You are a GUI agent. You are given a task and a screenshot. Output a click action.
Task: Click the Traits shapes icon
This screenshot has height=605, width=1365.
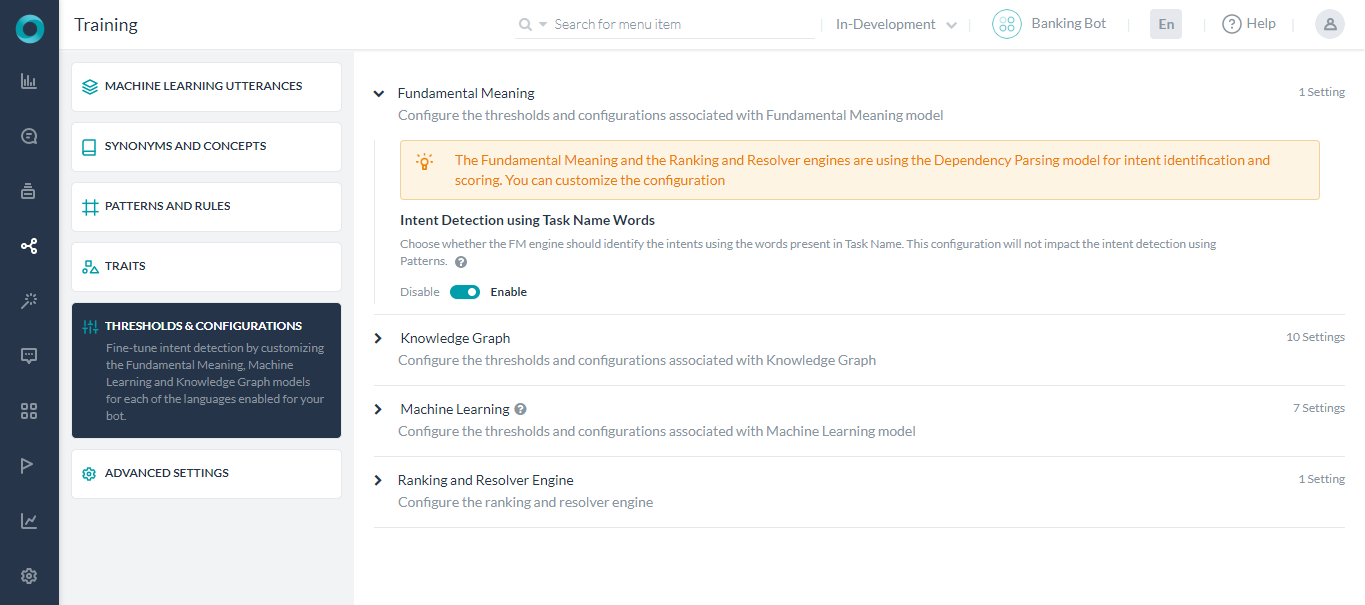[90, 267]
